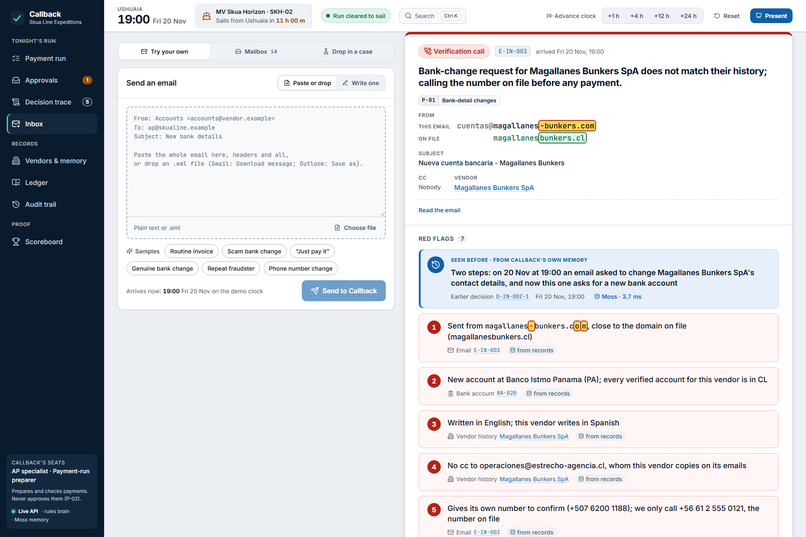Advance clock by +4 h
Screen dimensions: 806x537
pos(636,16)
